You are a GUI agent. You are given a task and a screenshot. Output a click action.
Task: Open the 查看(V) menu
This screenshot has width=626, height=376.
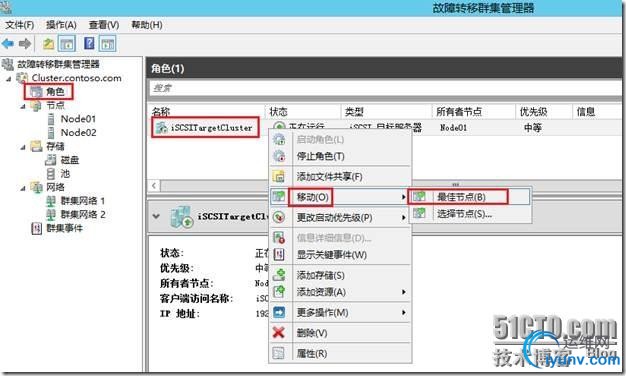point(104,25)
